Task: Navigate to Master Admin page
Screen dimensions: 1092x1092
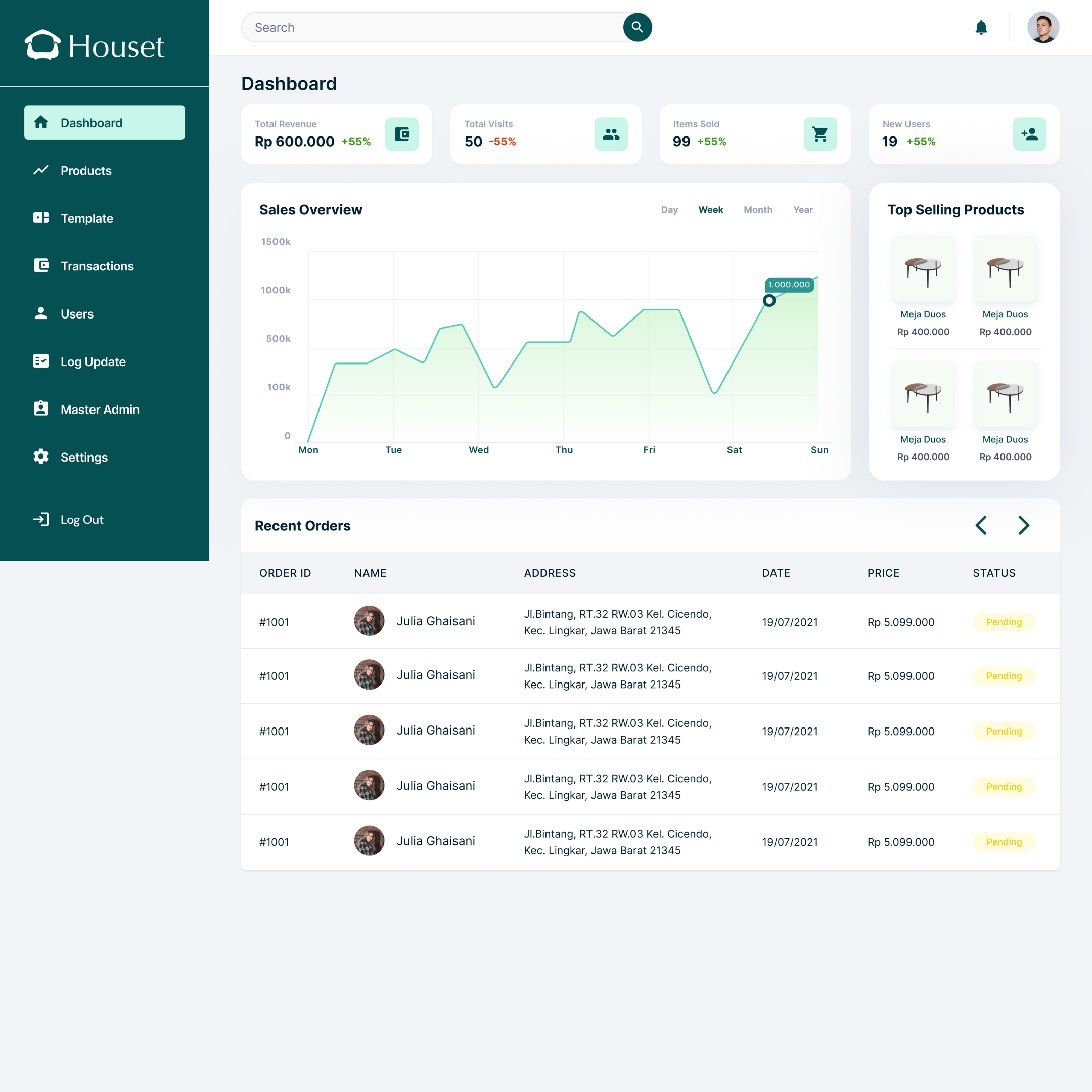Action: (x=100, y=409)
